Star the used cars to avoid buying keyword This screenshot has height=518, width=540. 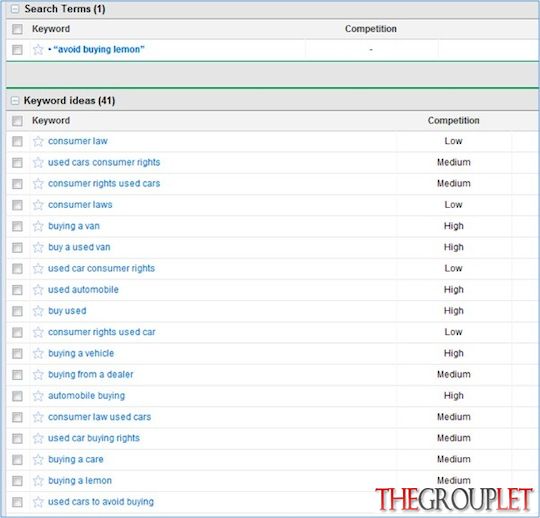(x=38, y=502)
